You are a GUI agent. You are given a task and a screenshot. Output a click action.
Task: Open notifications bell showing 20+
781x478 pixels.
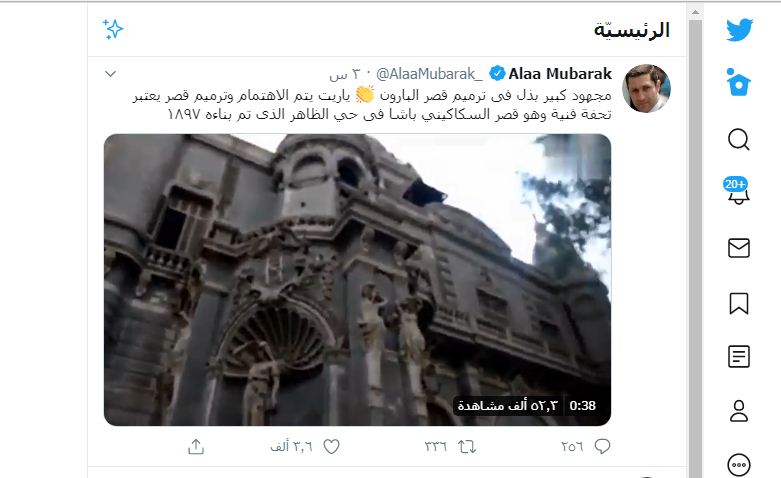click(x=737, y=191)
